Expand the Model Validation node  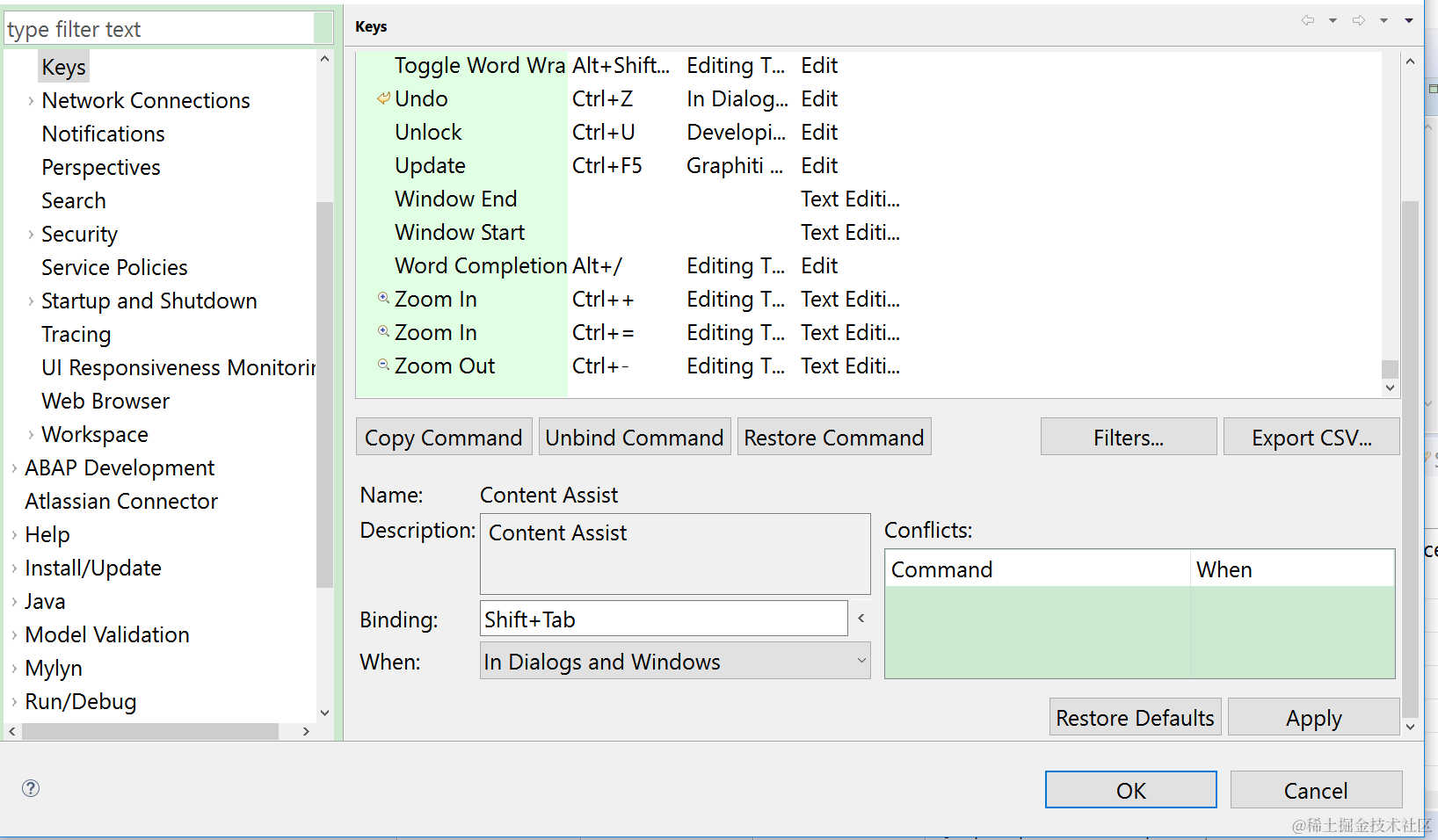coord(14,635)
